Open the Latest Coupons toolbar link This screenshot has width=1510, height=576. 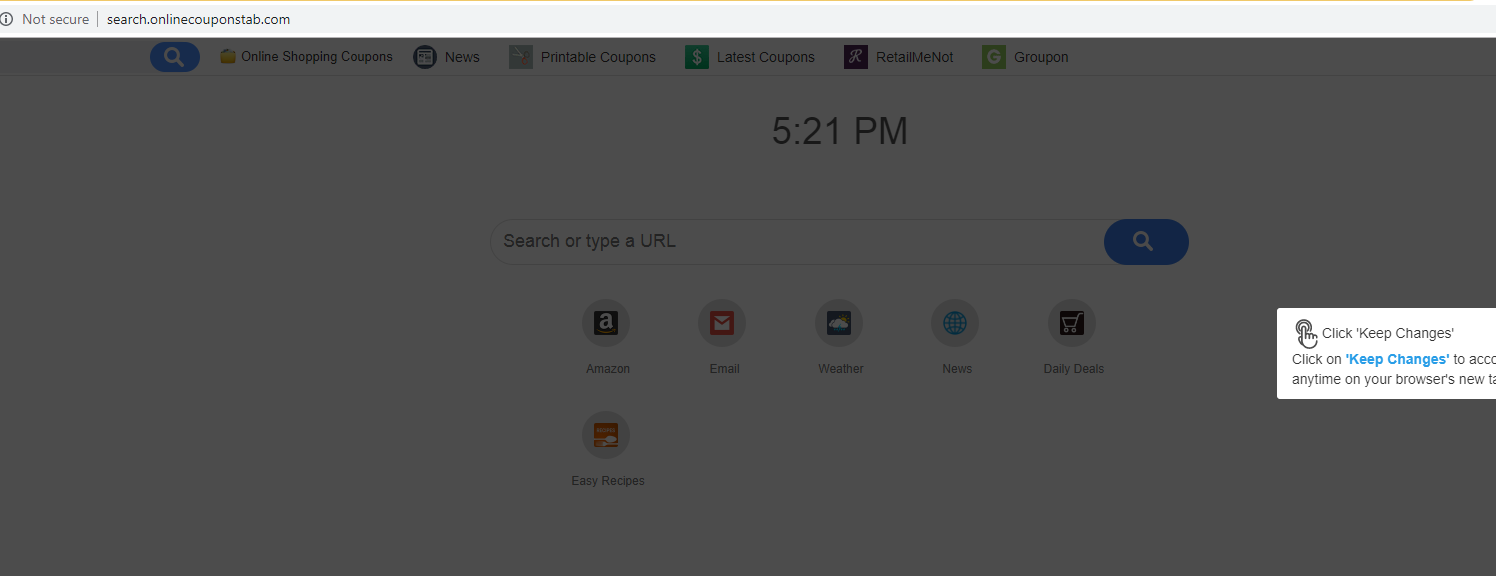(750, 57)
